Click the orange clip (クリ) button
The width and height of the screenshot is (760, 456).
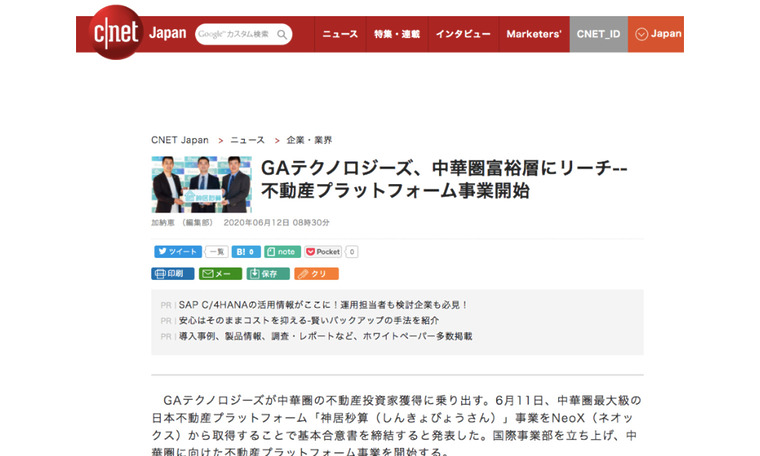click(316, 273)
